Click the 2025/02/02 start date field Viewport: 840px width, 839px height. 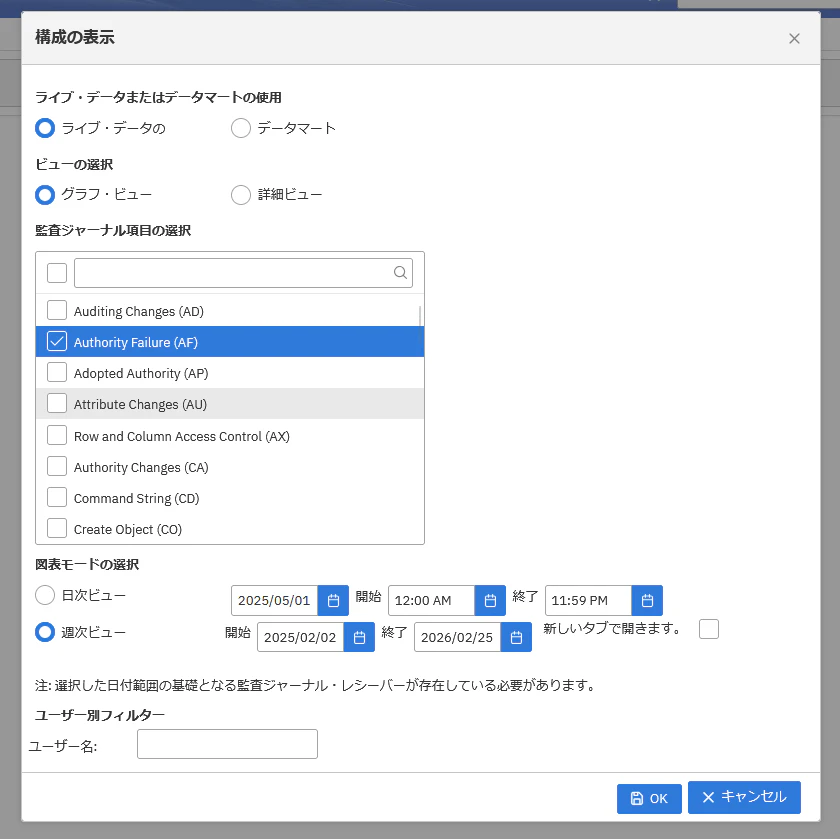(301, 637)
